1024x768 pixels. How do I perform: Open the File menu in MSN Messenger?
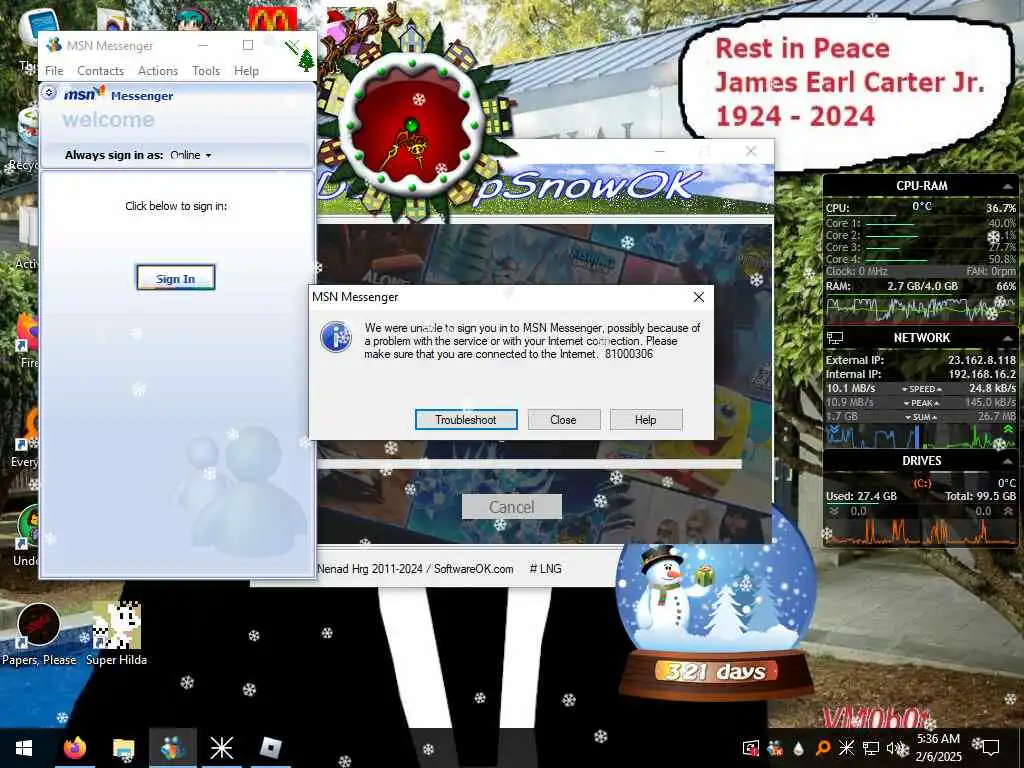[x=54, y=71]
